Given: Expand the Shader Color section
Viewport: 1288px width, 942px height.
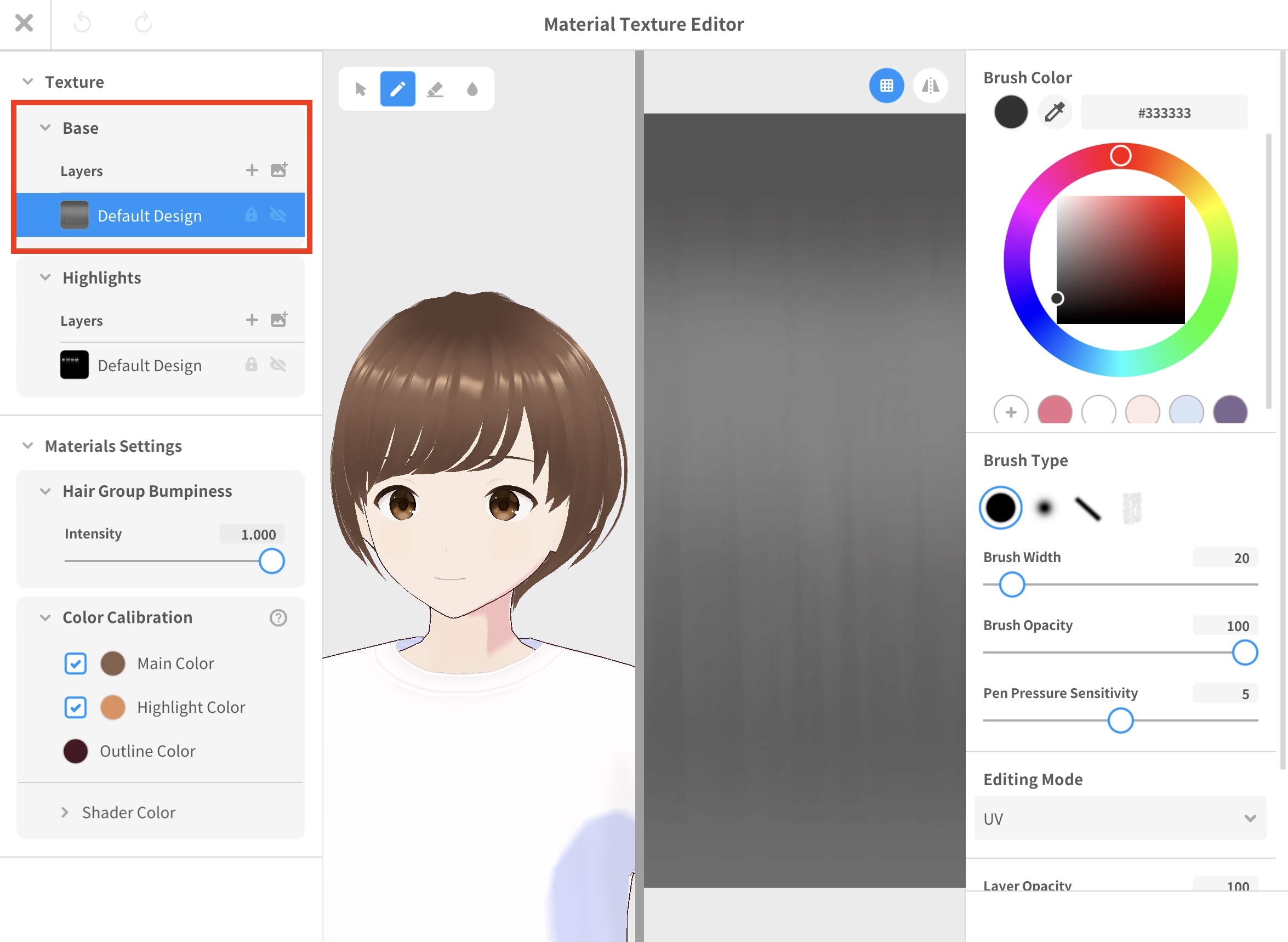Looking at the screenshot, I should coord(65,813).
